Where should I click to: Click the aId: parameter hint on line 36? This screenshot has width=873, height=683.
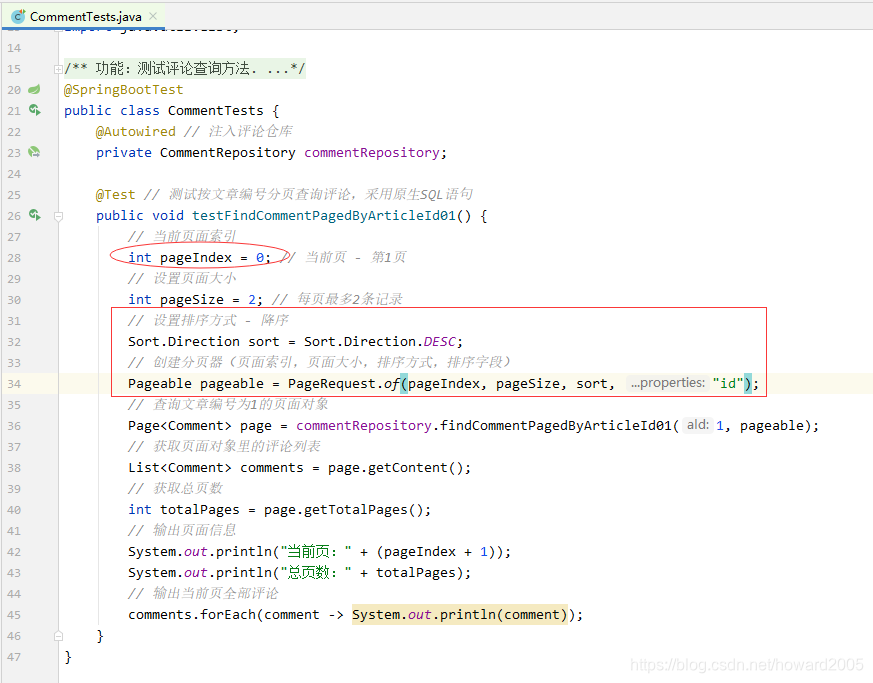(698, 425)
